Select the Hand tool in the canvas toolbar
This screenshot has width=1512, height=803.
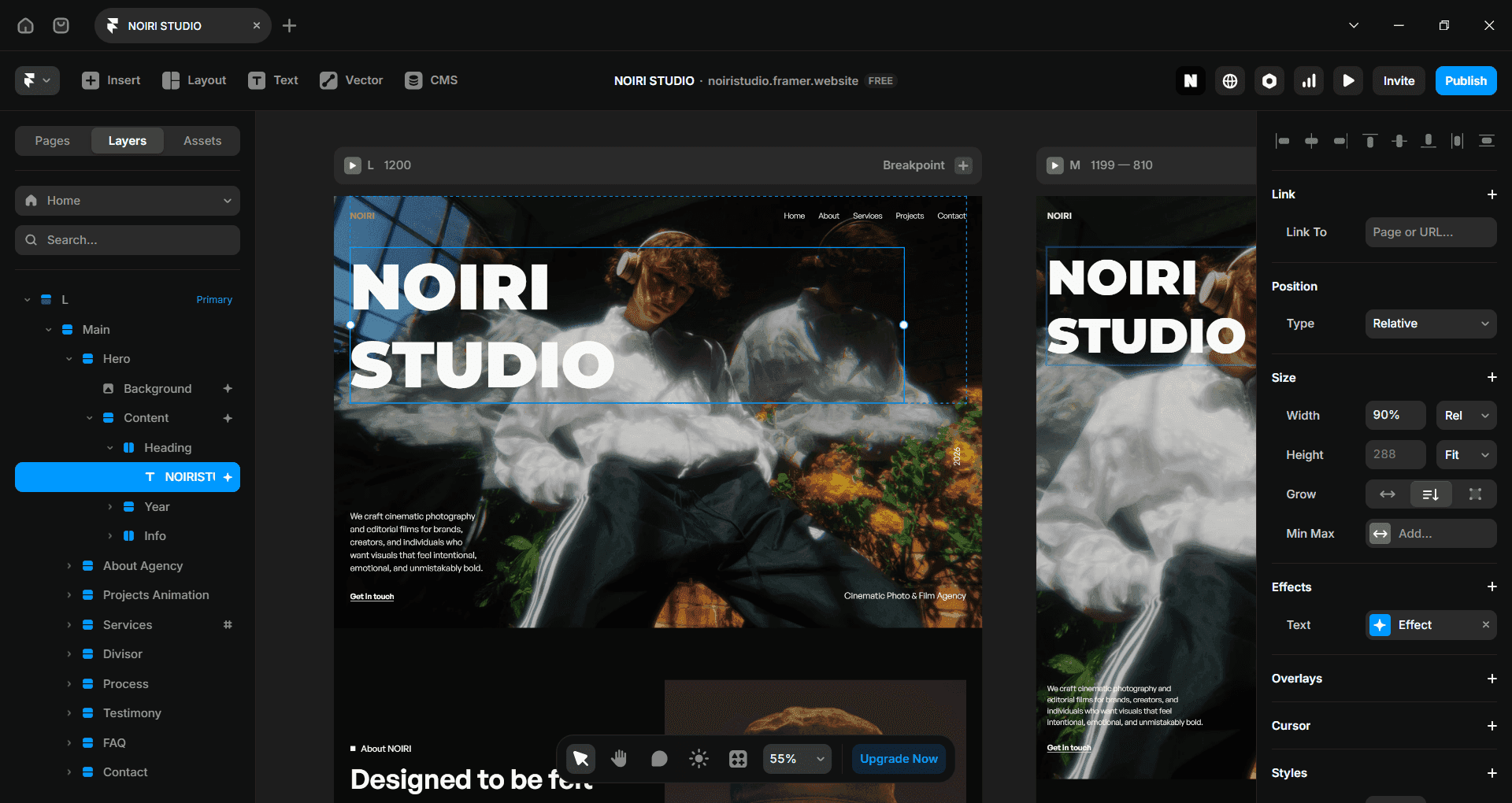point(619,758)
